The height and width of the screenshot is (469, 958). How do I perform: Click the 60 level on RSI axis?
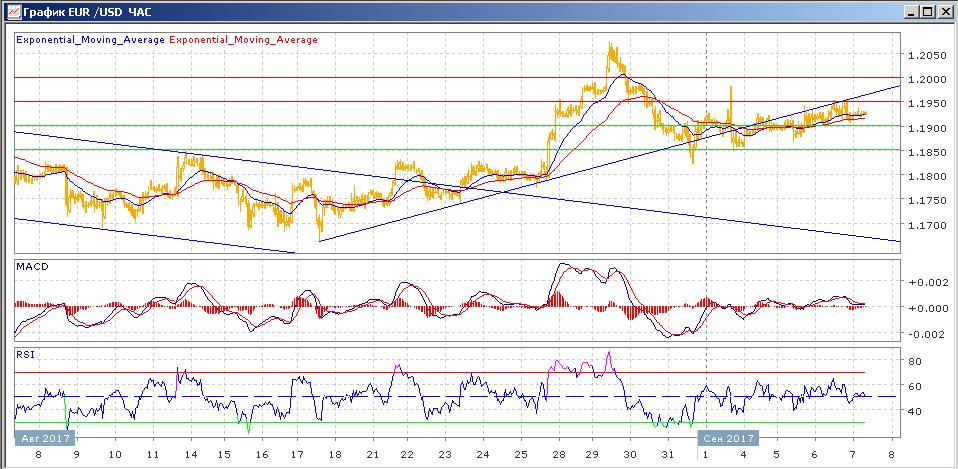coord(916,386)
